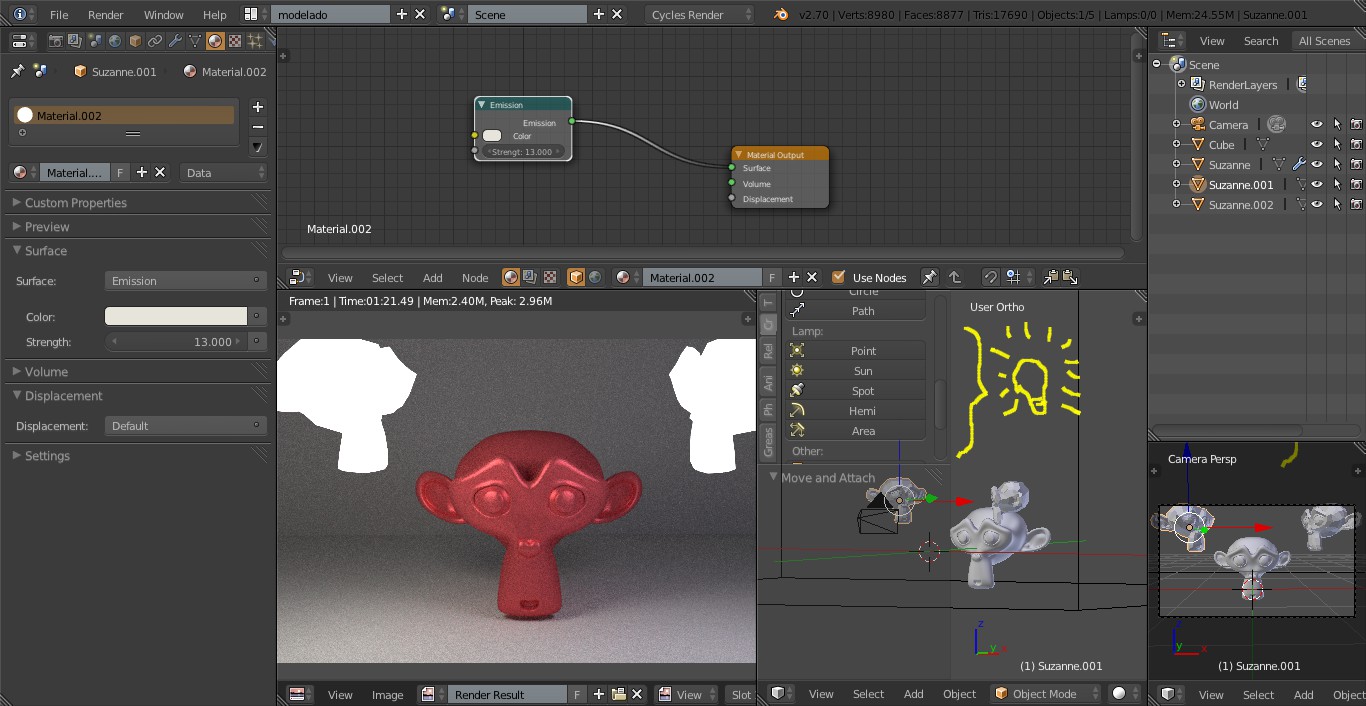Go to parent node tree arrow icon
The width and height of the screenshot is (1366, 706).
(x=955, y=277)
